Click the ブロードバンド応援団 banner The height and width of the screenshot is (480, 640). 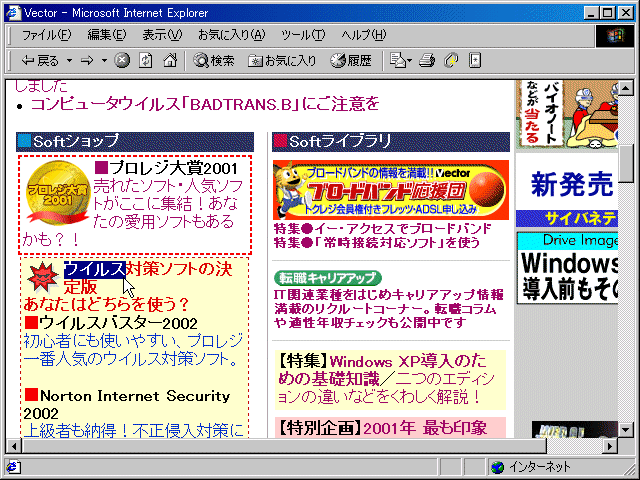pos(391,190)
